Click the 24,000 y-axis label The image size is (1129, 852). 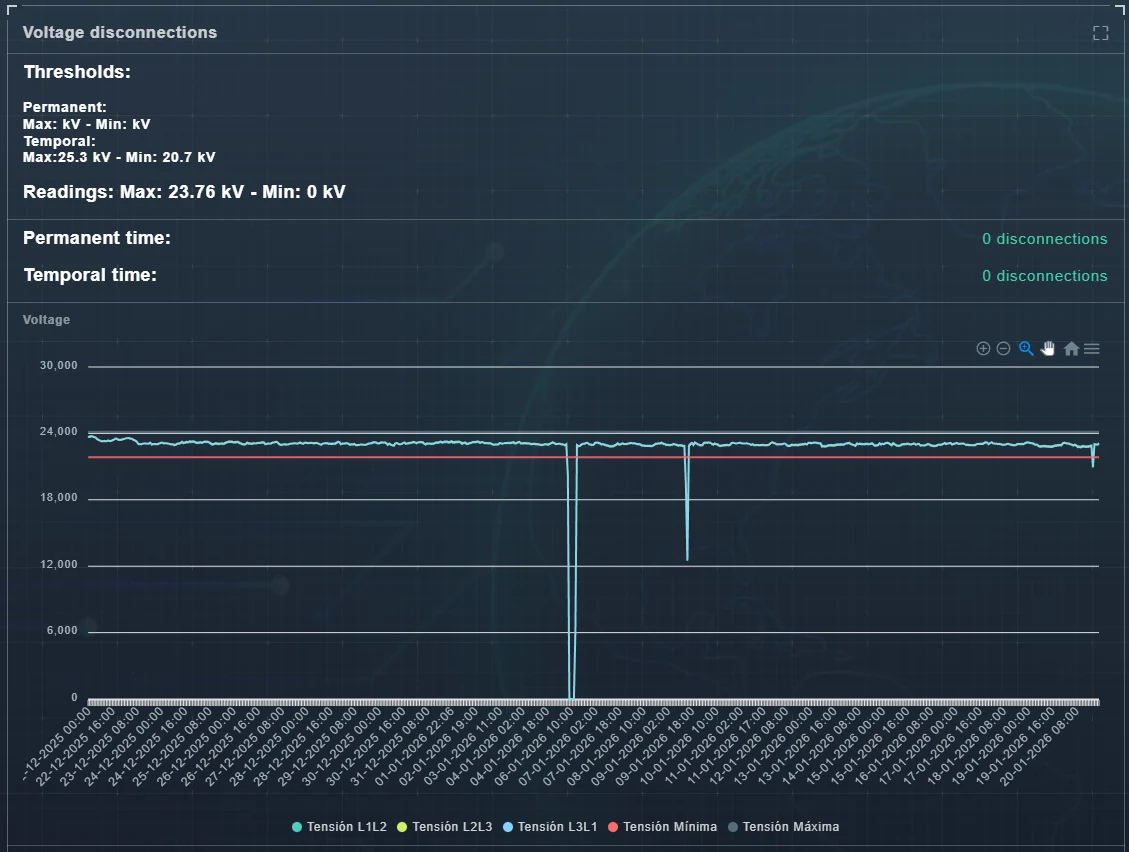(x=58, y=431)
